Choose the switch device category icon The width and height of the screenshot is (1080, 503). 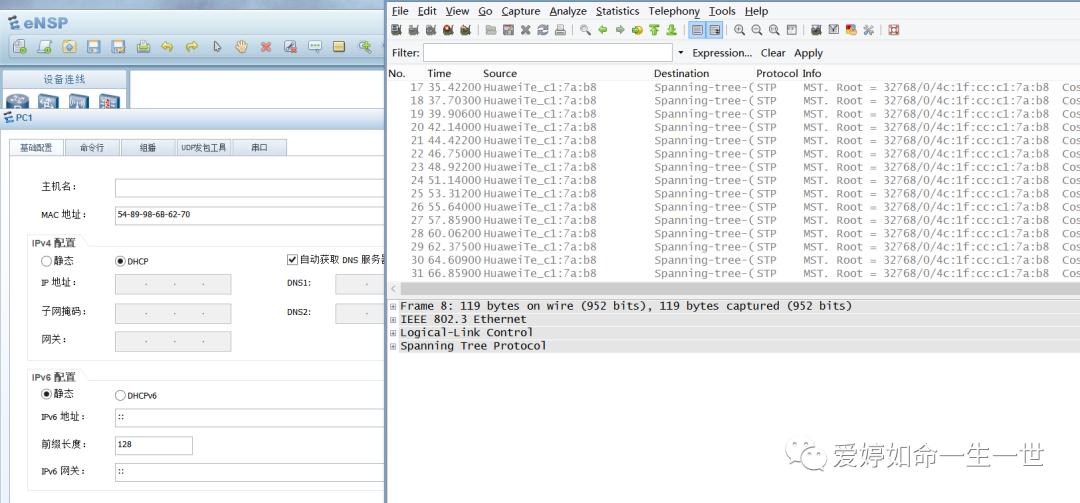[x=46, y=101]
